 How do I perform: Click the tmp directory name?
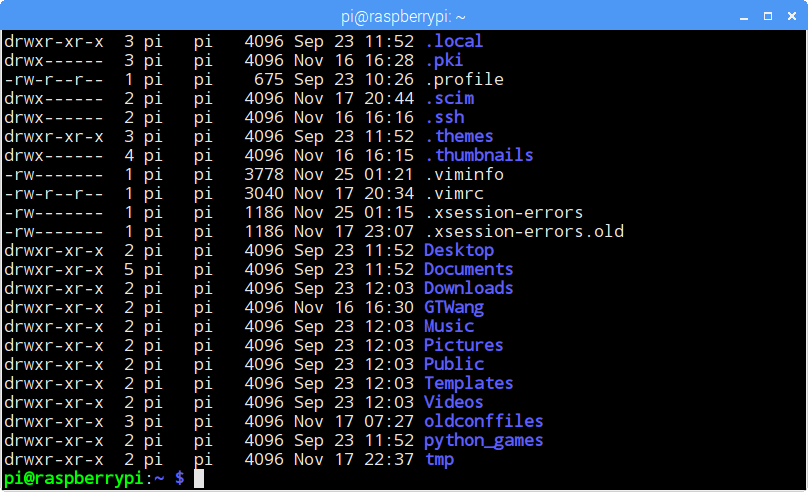[x=438, y=459]
